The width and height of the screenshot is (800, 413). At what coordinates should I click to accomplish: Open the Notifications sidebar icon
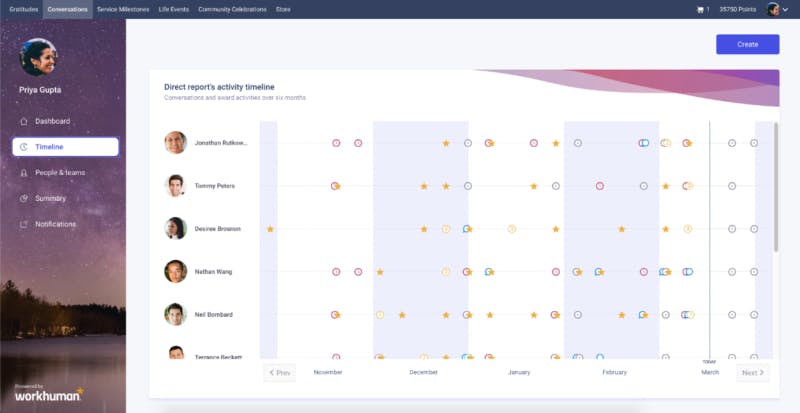click(x=24, y=224)
